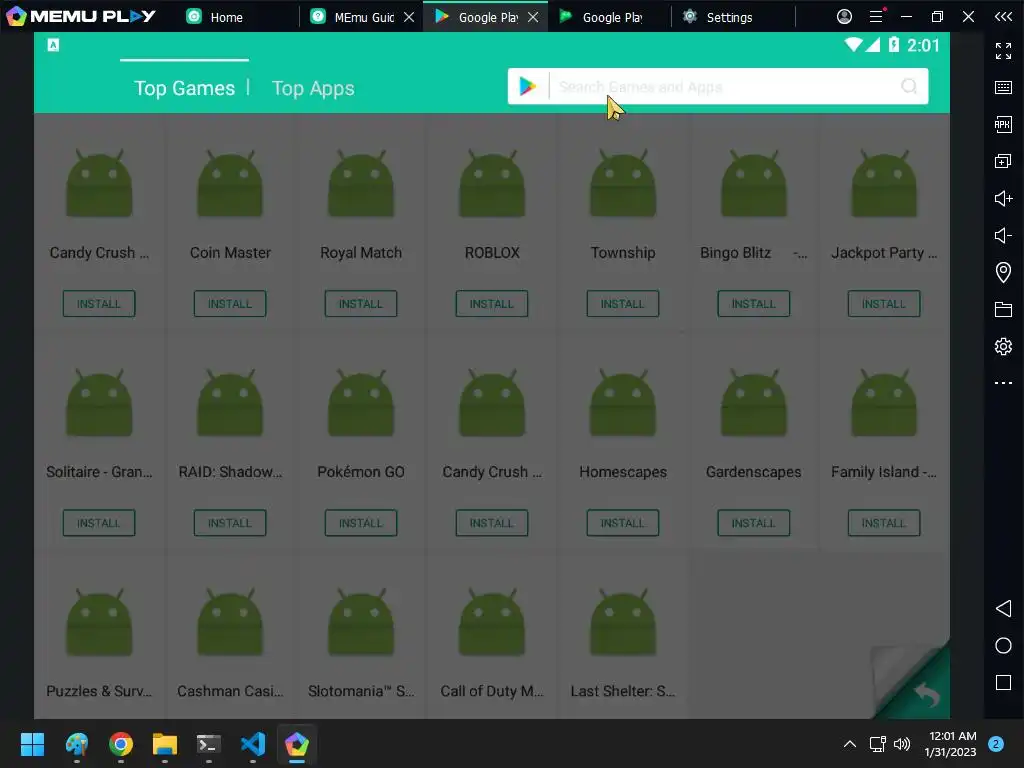Open the GPS location pin tool
Viewport: 1024px width, 768px height.
pyautogui.click(x=1003, y=272)
